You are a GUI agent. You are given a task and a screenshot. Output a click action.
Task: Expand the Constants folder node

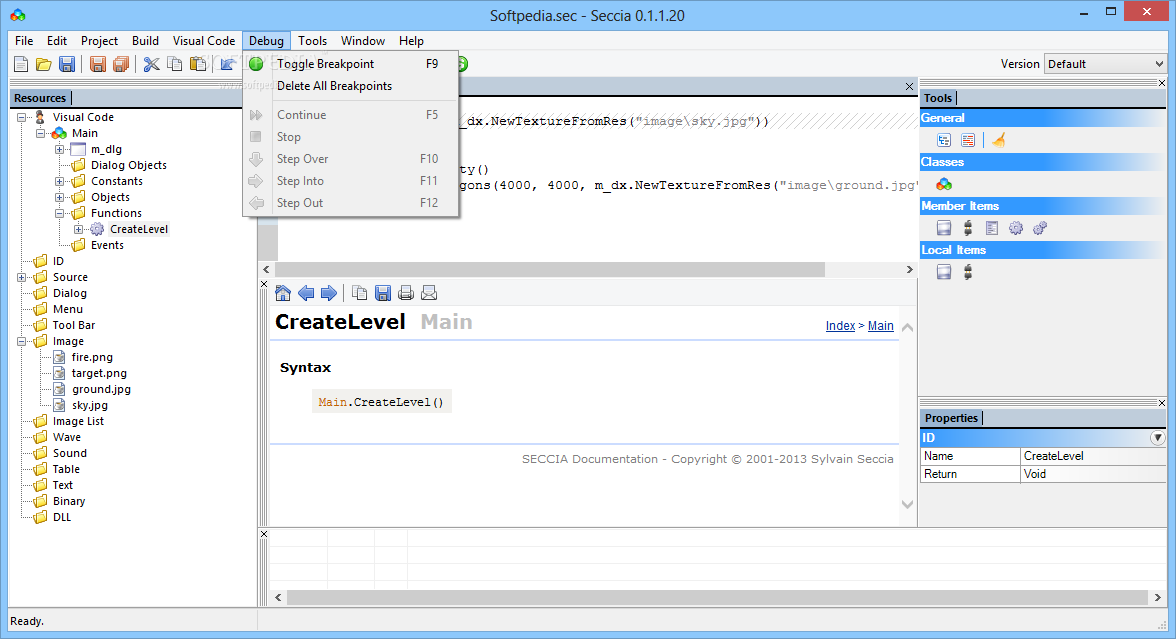pyautogui.click(x=59, y=181)
